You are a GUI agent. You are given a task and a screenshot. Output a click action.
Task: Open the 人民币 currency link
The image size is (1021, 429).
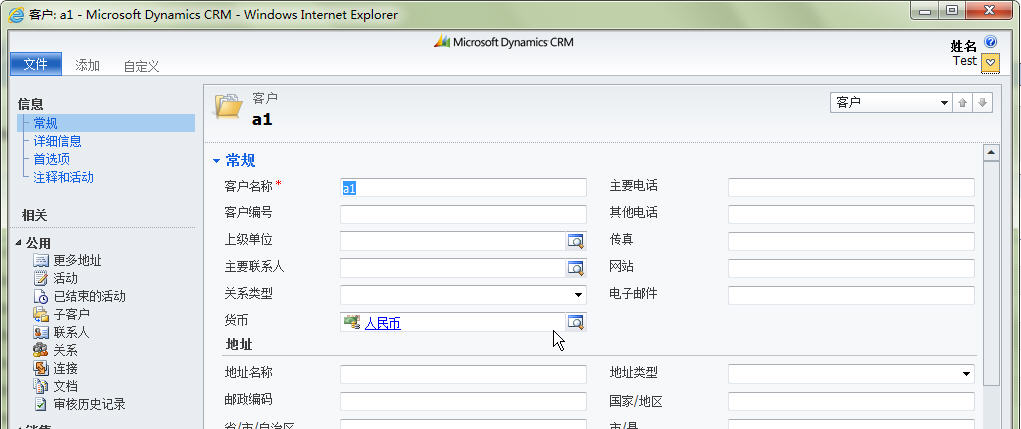click(382, 323)
